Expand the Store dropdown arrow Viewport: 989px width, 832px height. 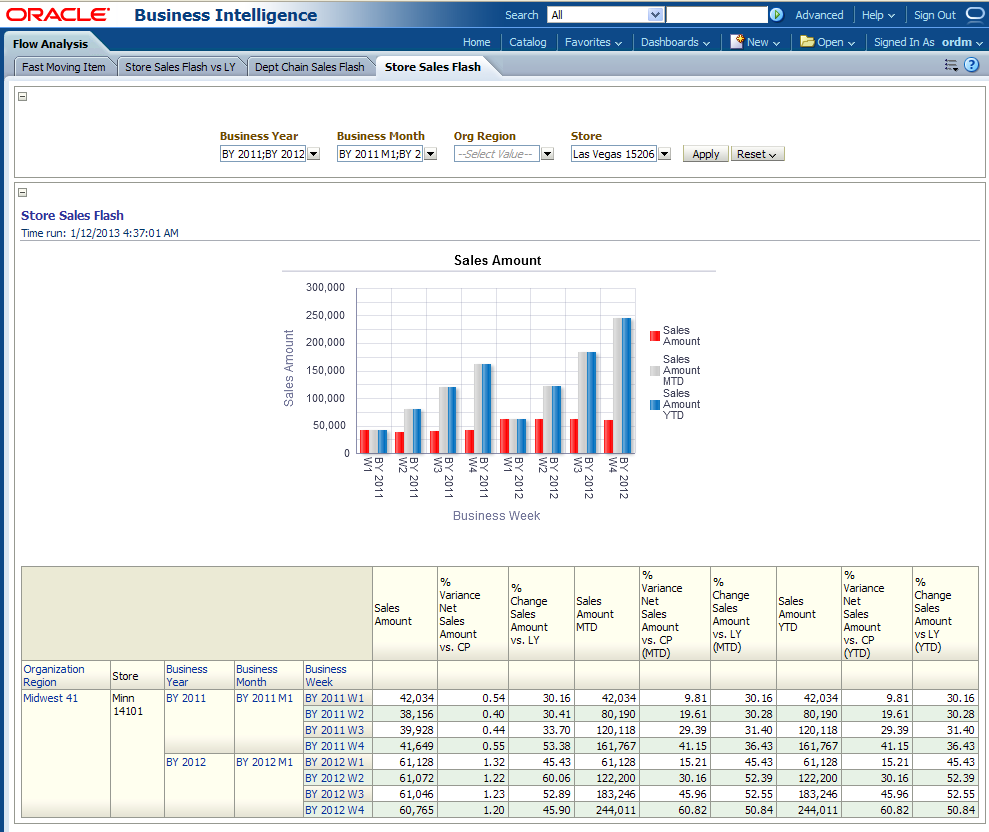(664, 154)
